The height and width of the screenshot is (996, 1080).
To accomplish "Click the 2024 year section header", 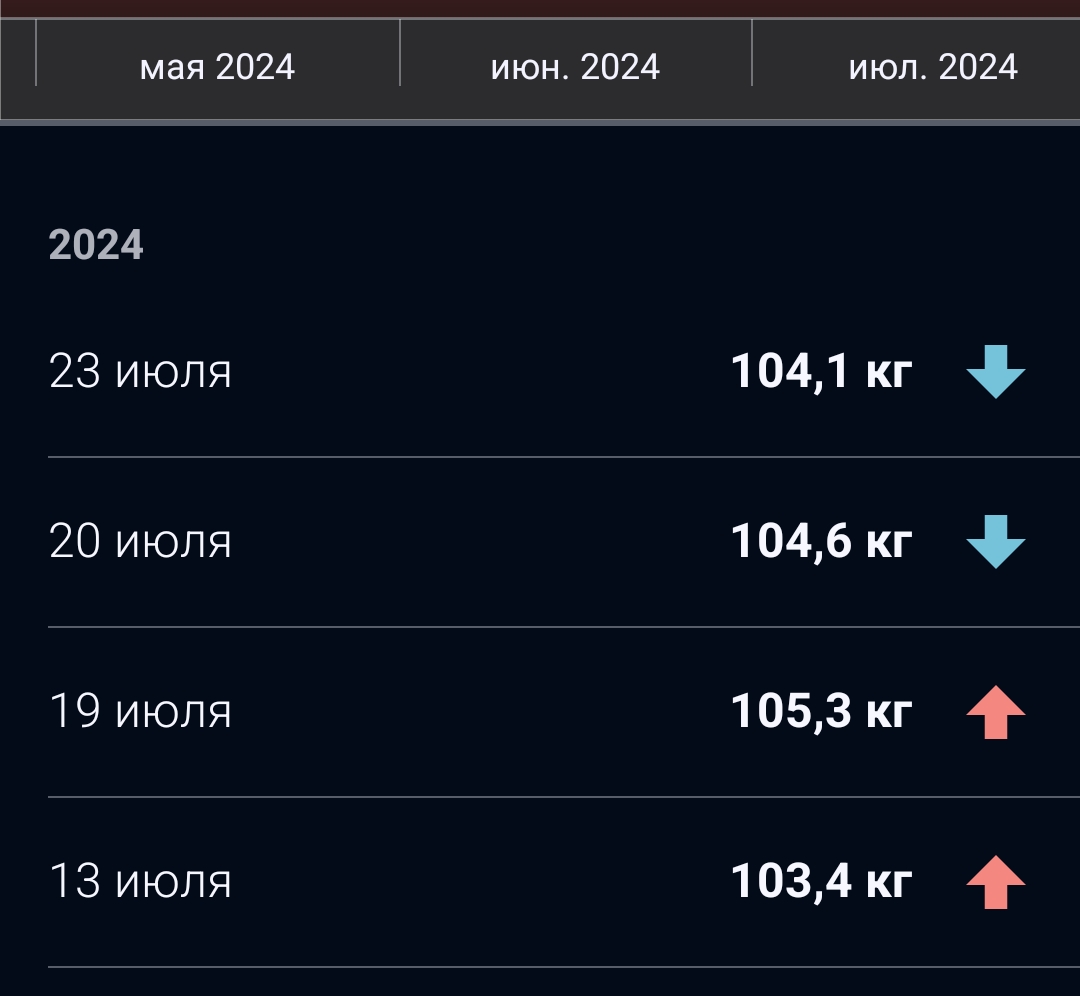I will [x=96, y=245].
